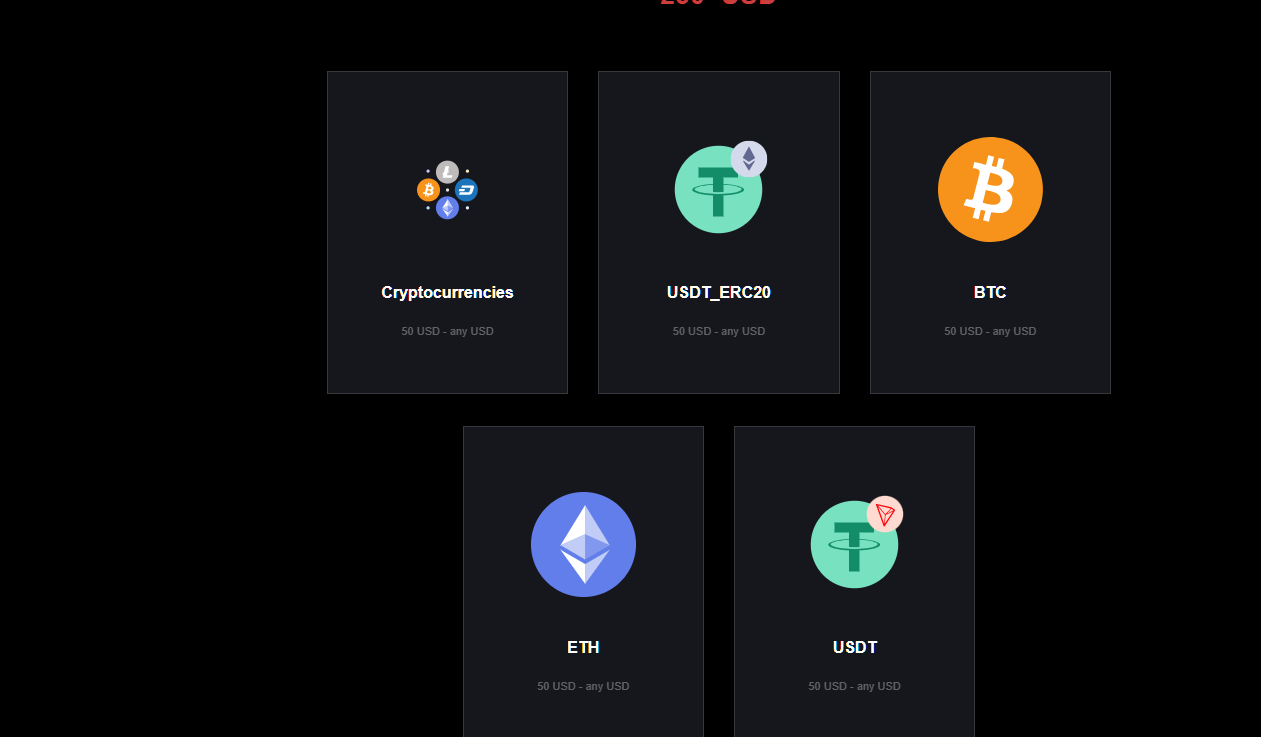Choose the USDT_ERC20 payment method label
Image resolution: width=1261 pixels, height=737 pixels.
719,292
